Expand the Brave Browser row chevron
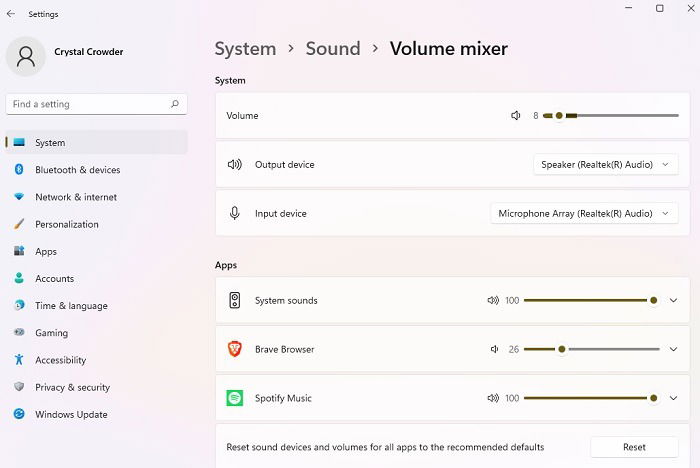 click(x=674, y=349)
